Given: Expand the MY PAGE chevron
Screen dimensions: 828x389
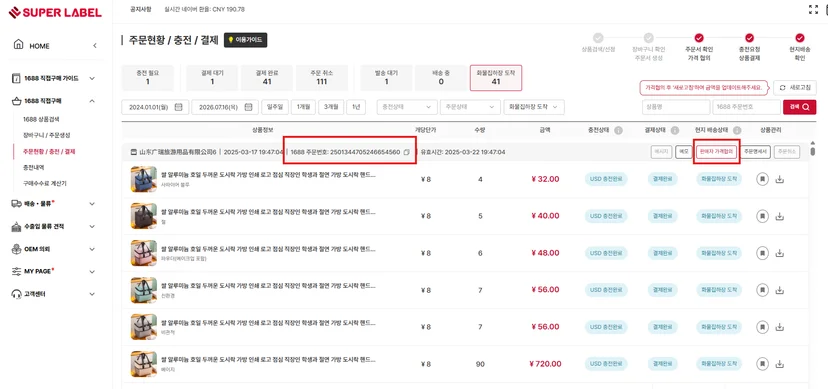Looking at the screenshot, I should pos(92,271).
